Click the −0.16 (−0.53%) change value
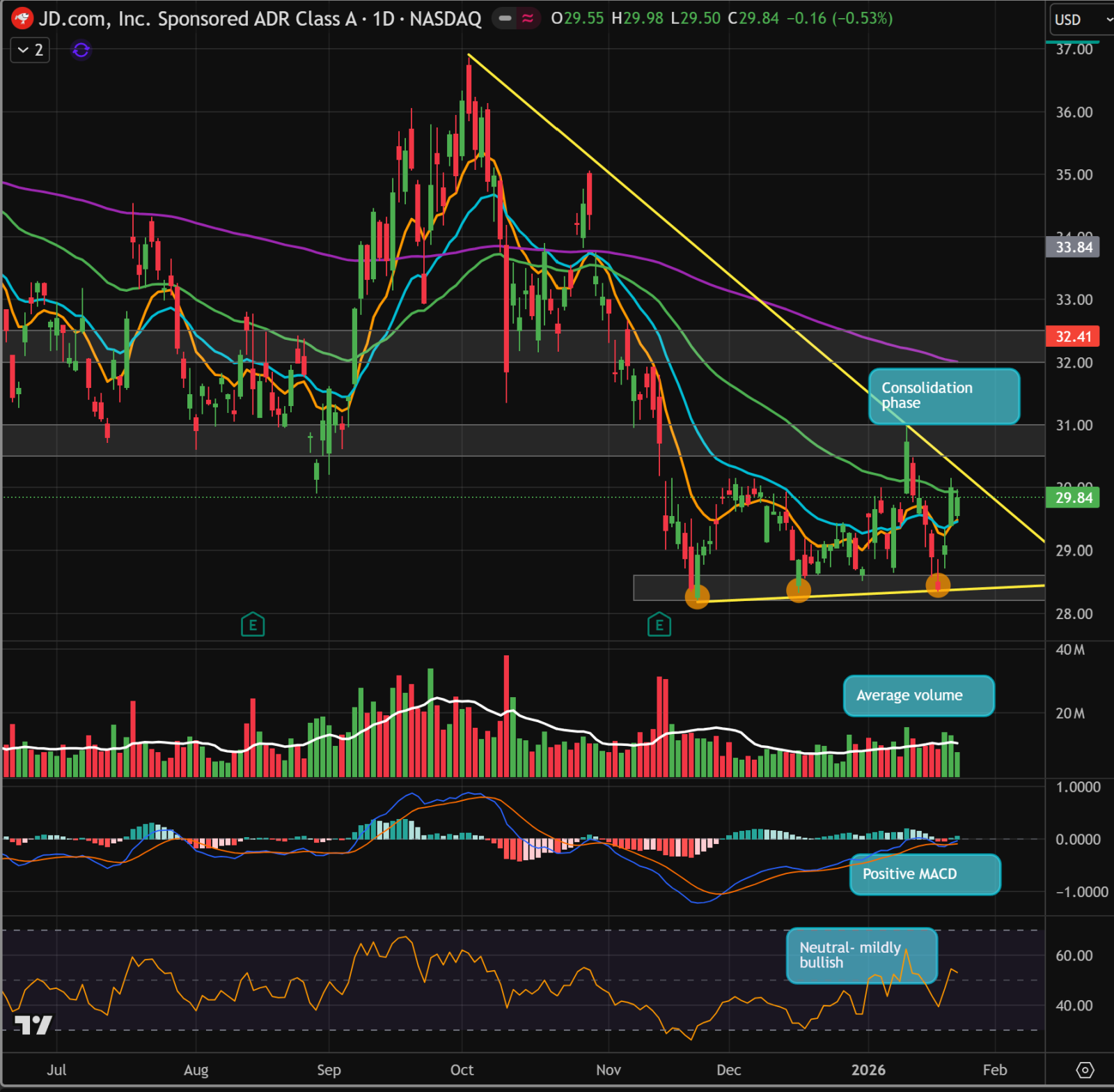The width and height of the screenshot is (1114, 1092). pyautogui.click(x=840, y=19)
